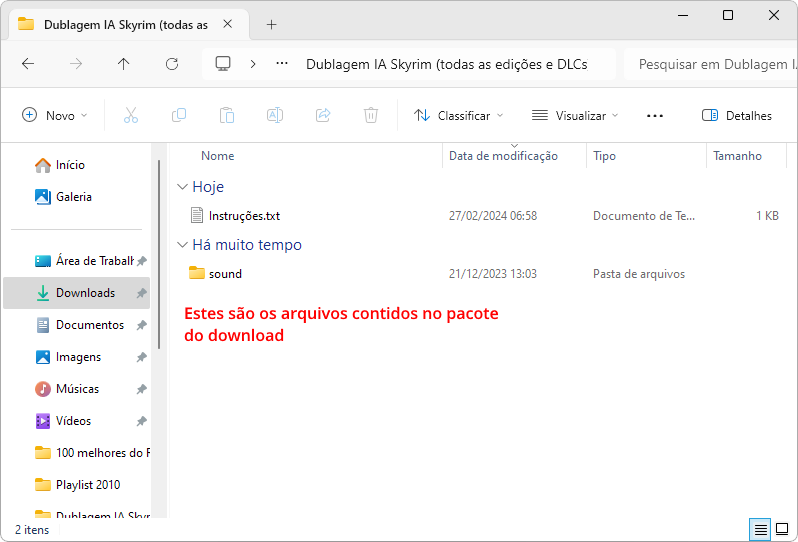
Task: Collapse the Há muito tempo group
Action: (x=182, y=245)
